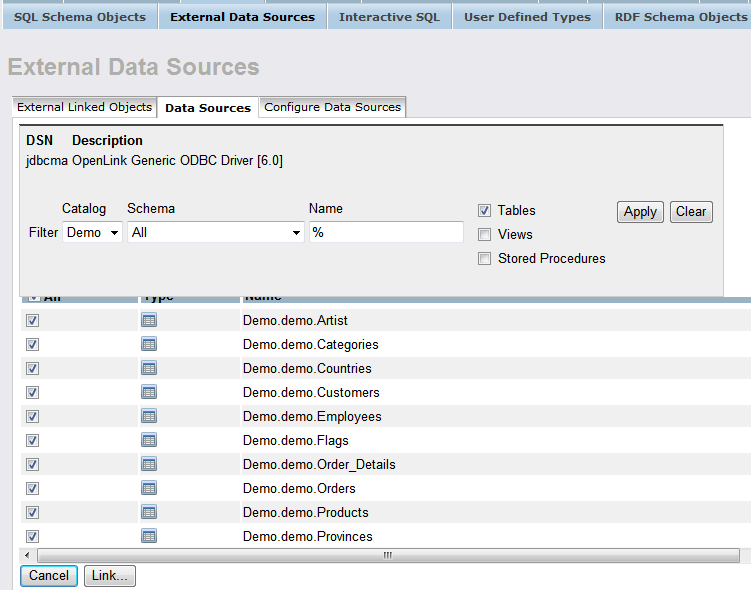Screen dimensions: 751x590
Task: Click the Link... button
Action: tap(110, 576)
